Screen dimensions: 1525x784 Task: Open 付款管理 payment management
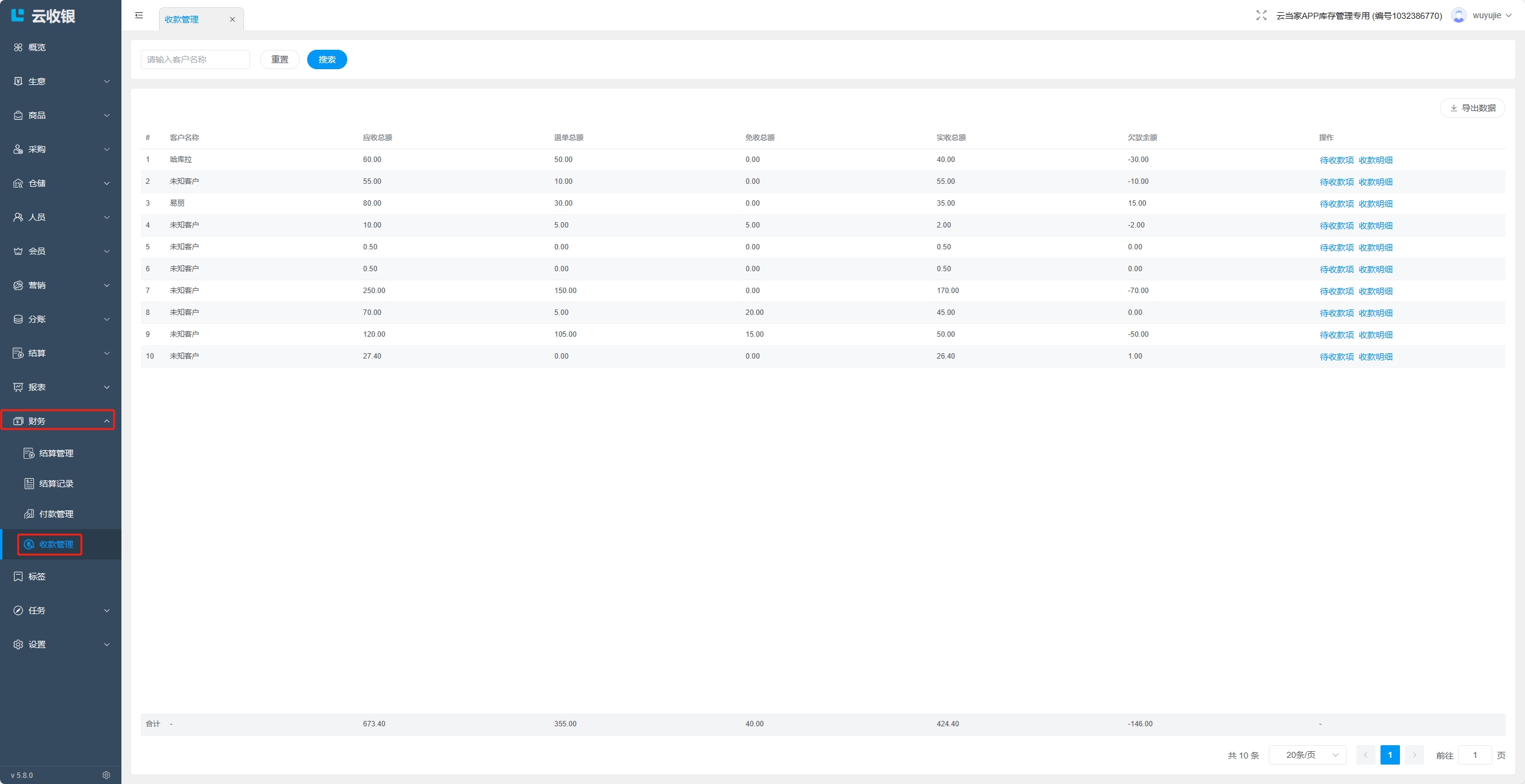(x=56, y=514)
